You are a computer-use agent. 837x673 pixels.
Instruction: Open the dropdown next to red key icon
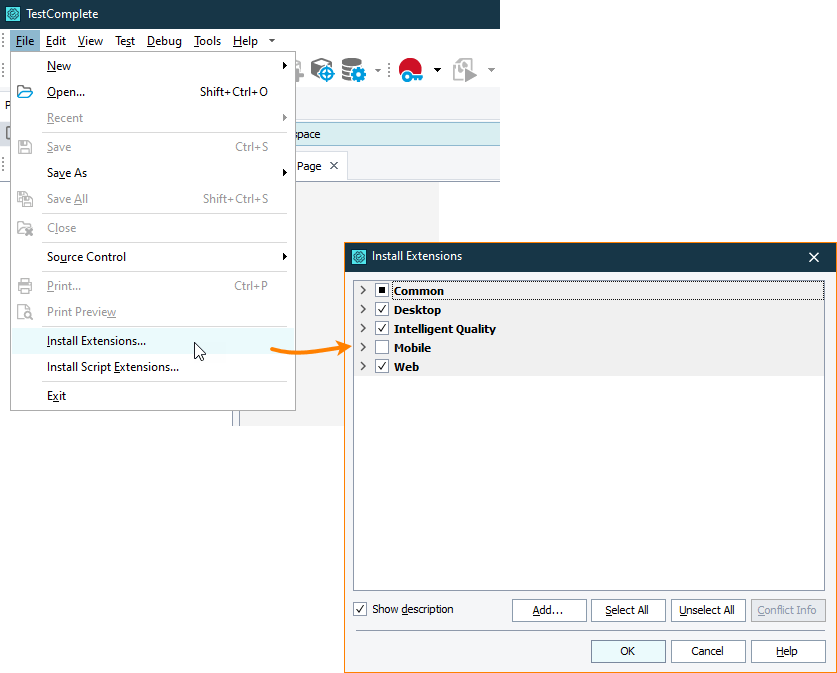(437, 70)
